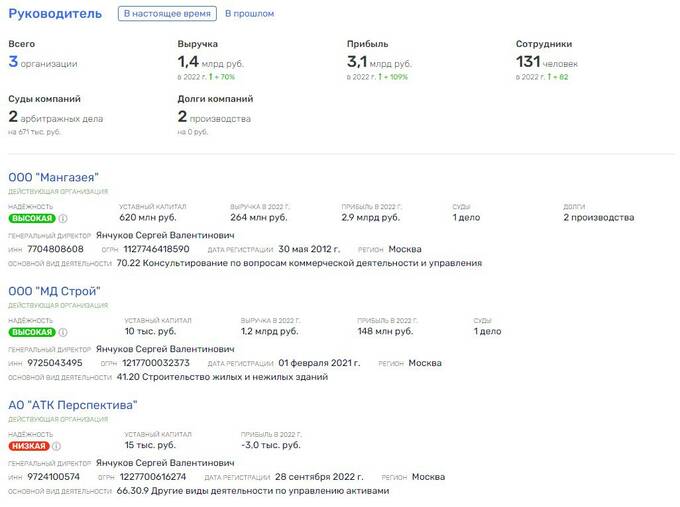Click "2 производства" in Мангазея debts column
The image size is (680, 507).
[x=598, y=217]
